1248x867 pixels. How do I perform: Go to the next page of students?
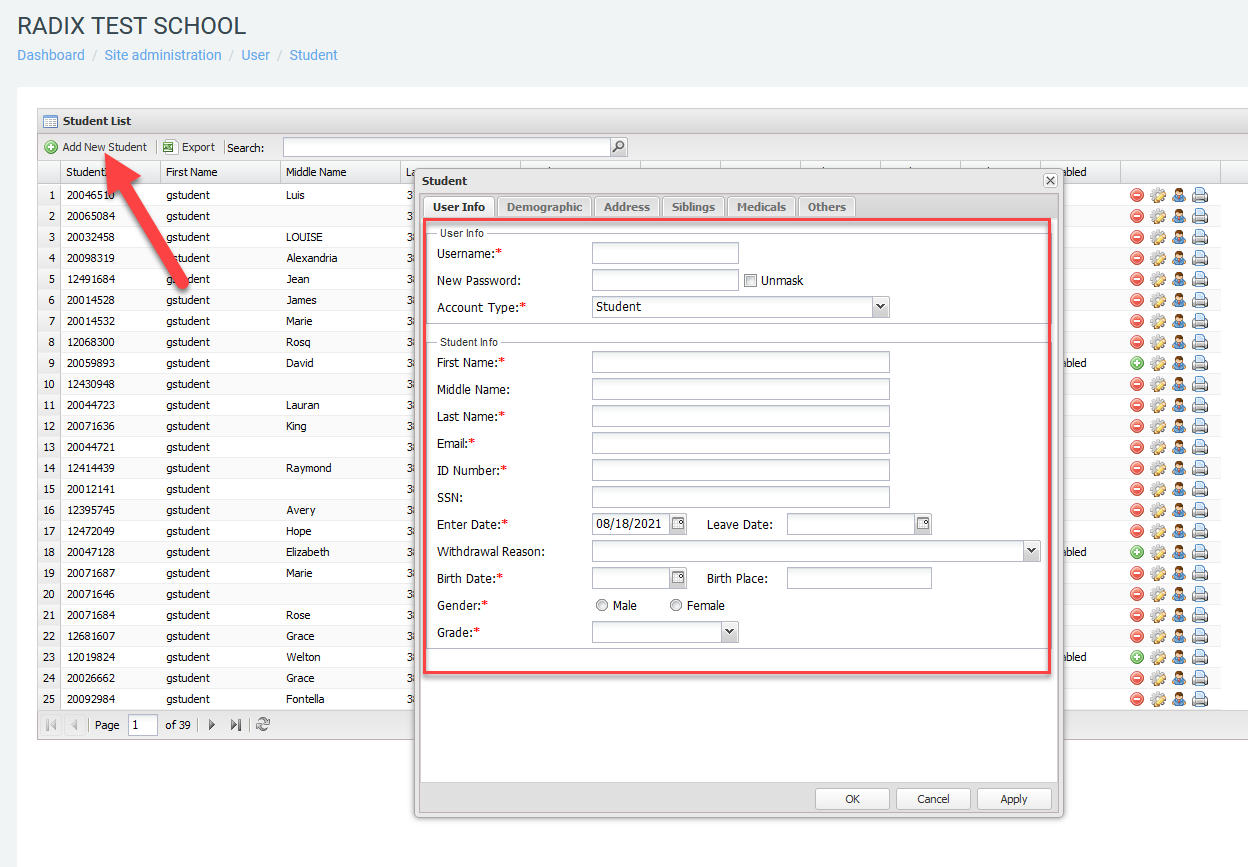[212, 725]
